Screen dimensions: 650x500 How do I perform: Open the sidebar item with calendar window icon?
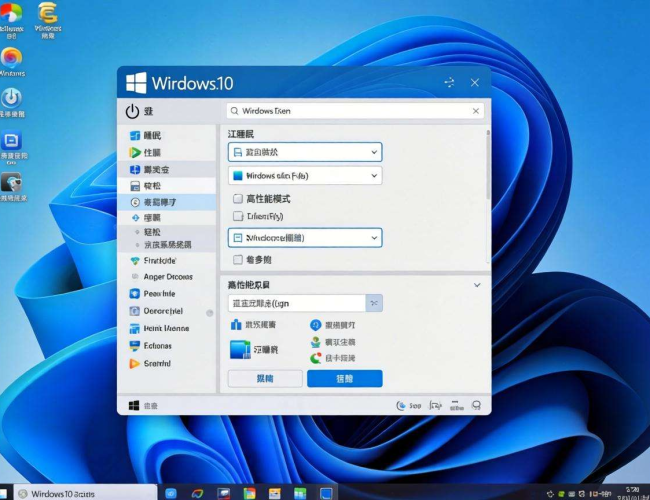(x=167, y=186)
